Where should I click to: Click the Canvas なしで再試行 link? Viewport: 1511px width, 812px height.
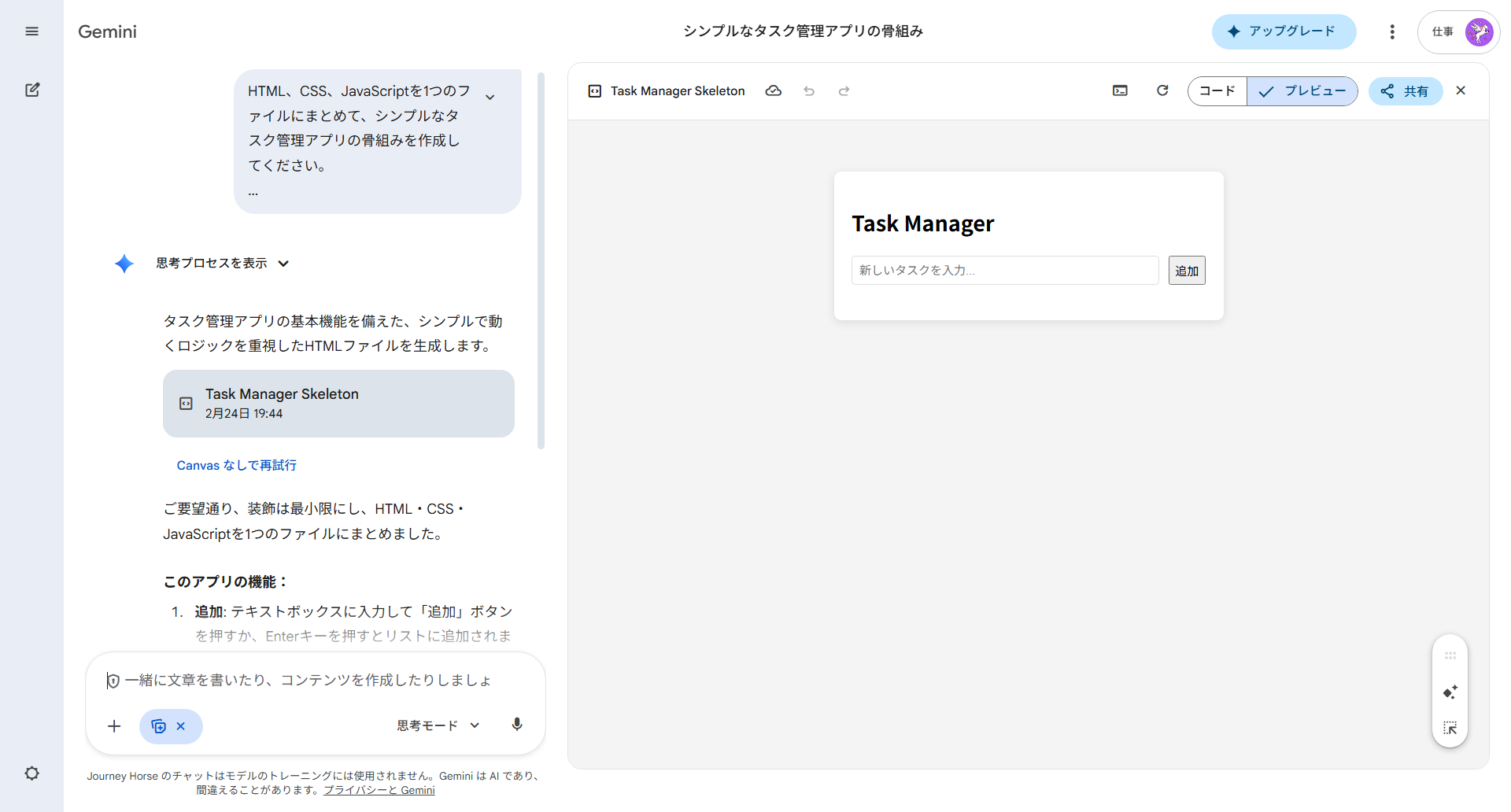pyautogui.click(x=236, y=465)
